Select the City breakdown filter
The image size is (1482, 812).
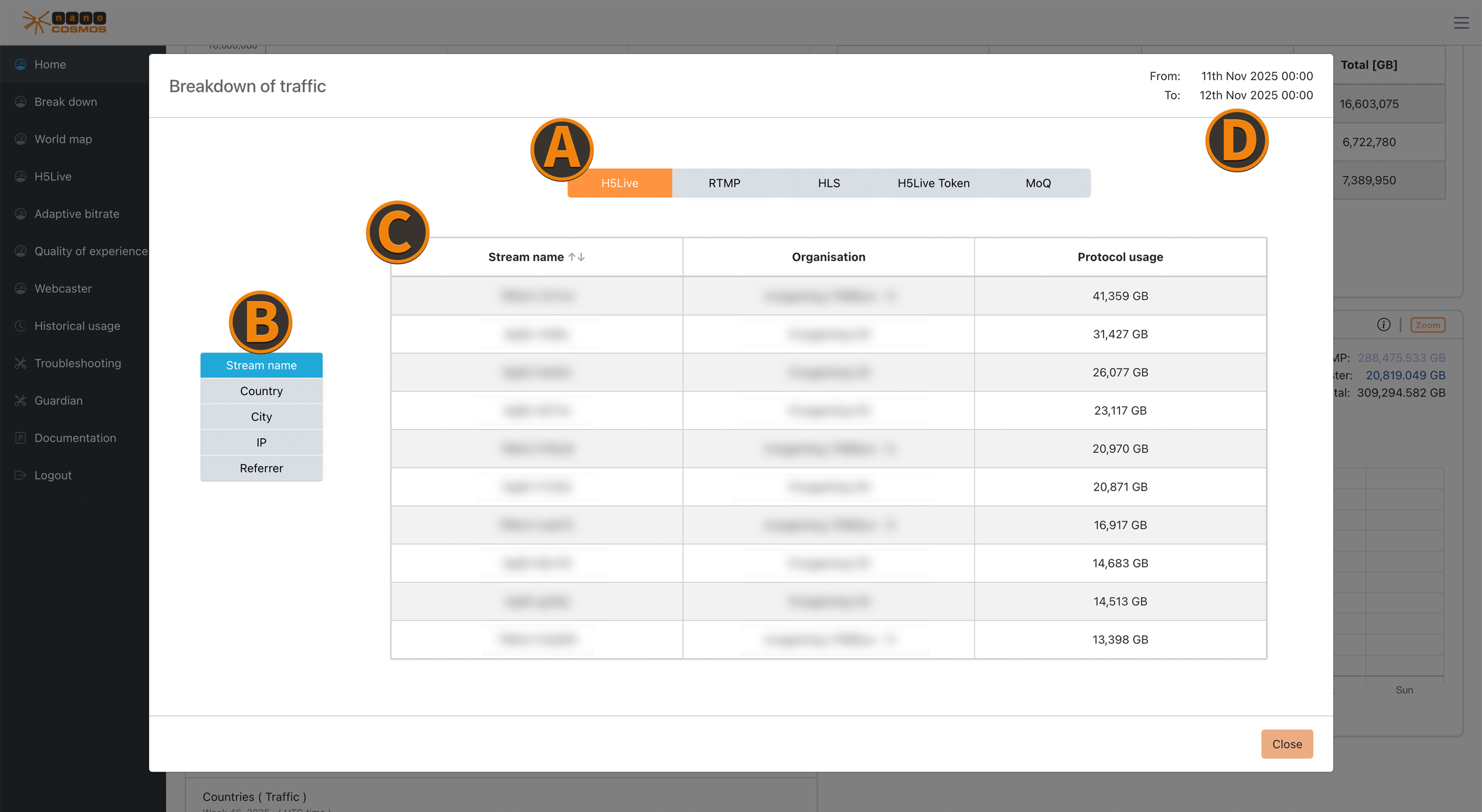(x=261, y=416)
